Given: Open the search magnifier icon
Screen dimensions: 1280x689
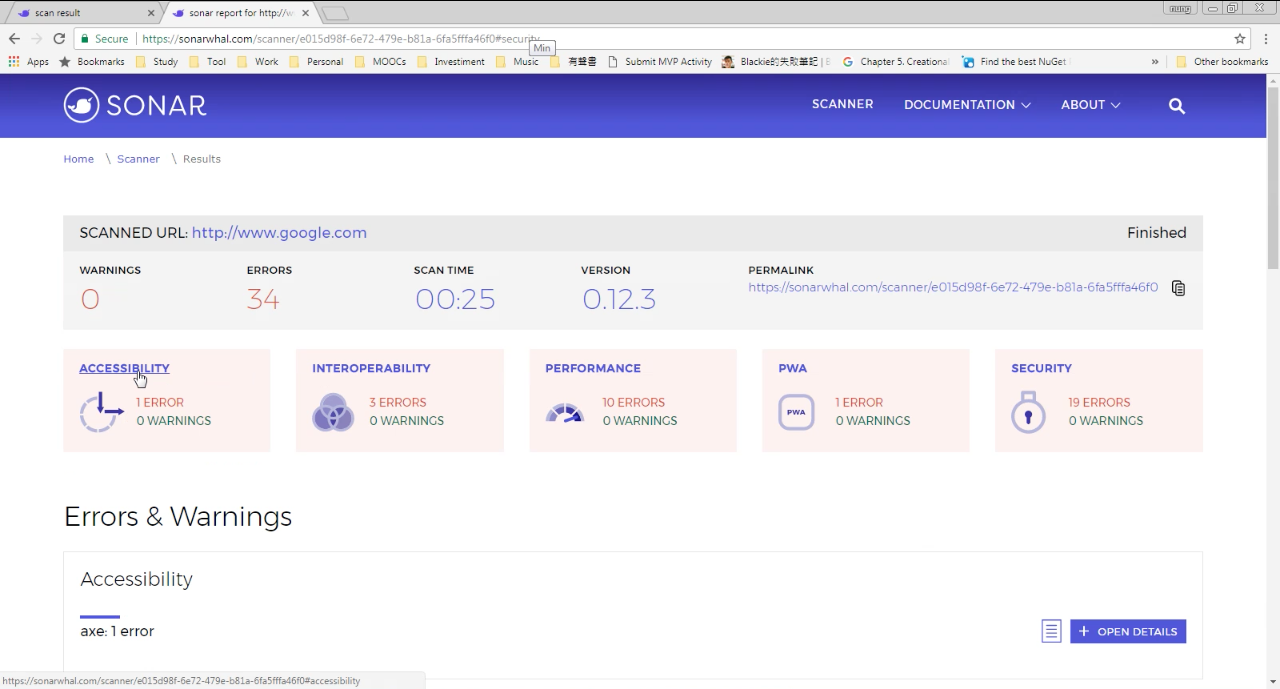Looking at the screenshot, I should coord(1177,105).
